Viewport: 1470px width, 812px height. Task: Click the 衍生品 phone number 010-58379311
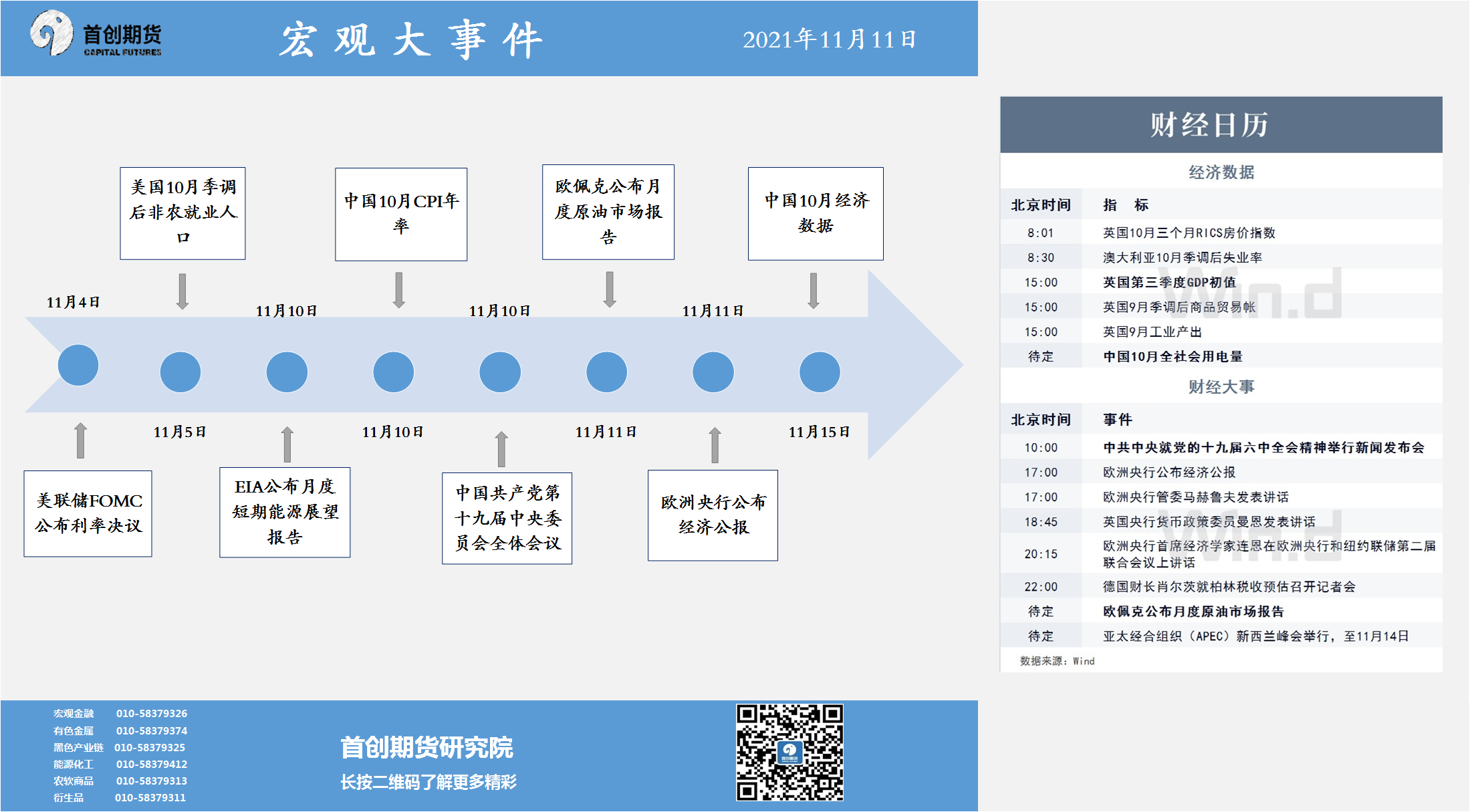click(150, 797)
